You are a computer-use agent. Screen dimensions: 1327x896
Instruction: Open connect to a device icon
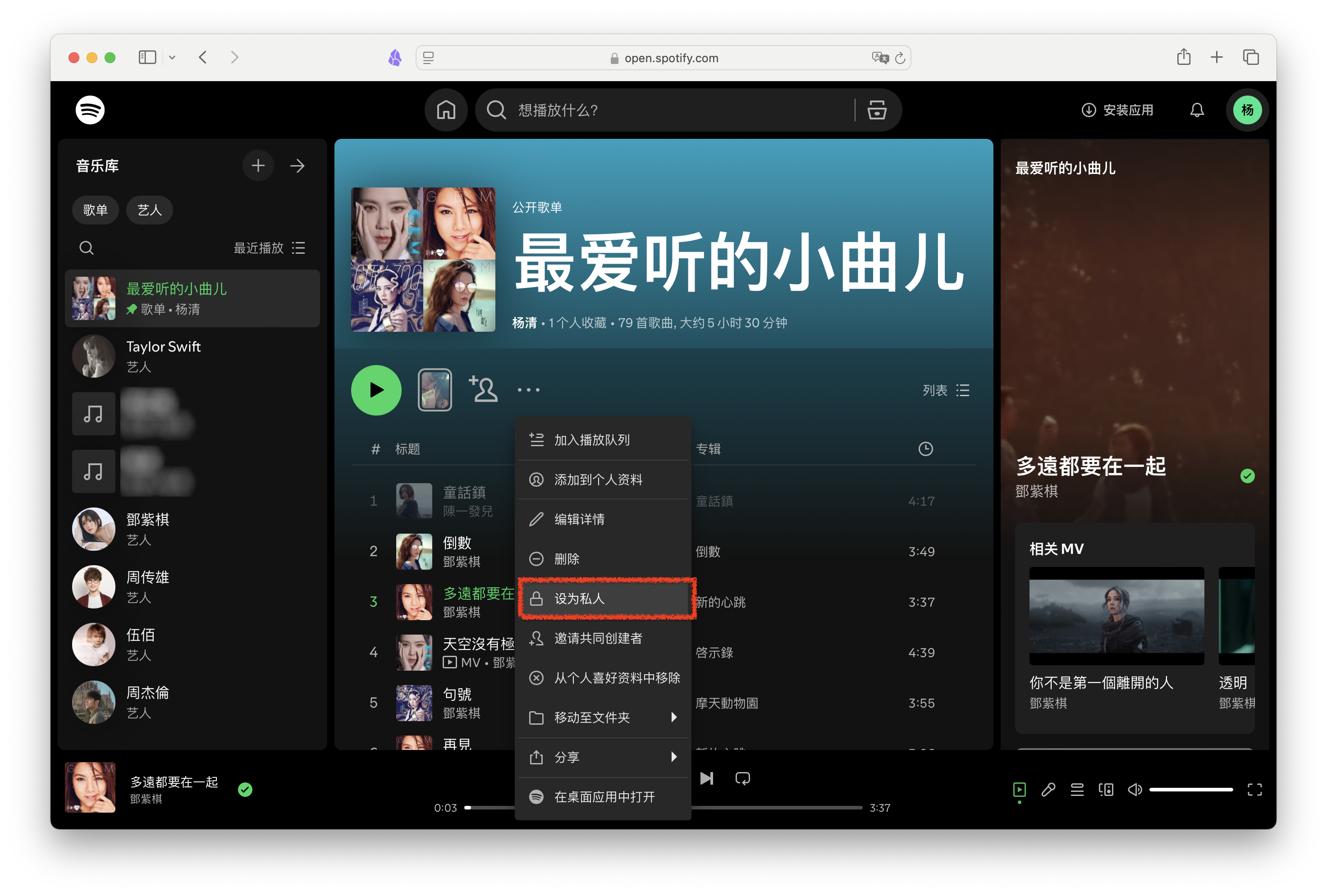tap(1106, 790)
